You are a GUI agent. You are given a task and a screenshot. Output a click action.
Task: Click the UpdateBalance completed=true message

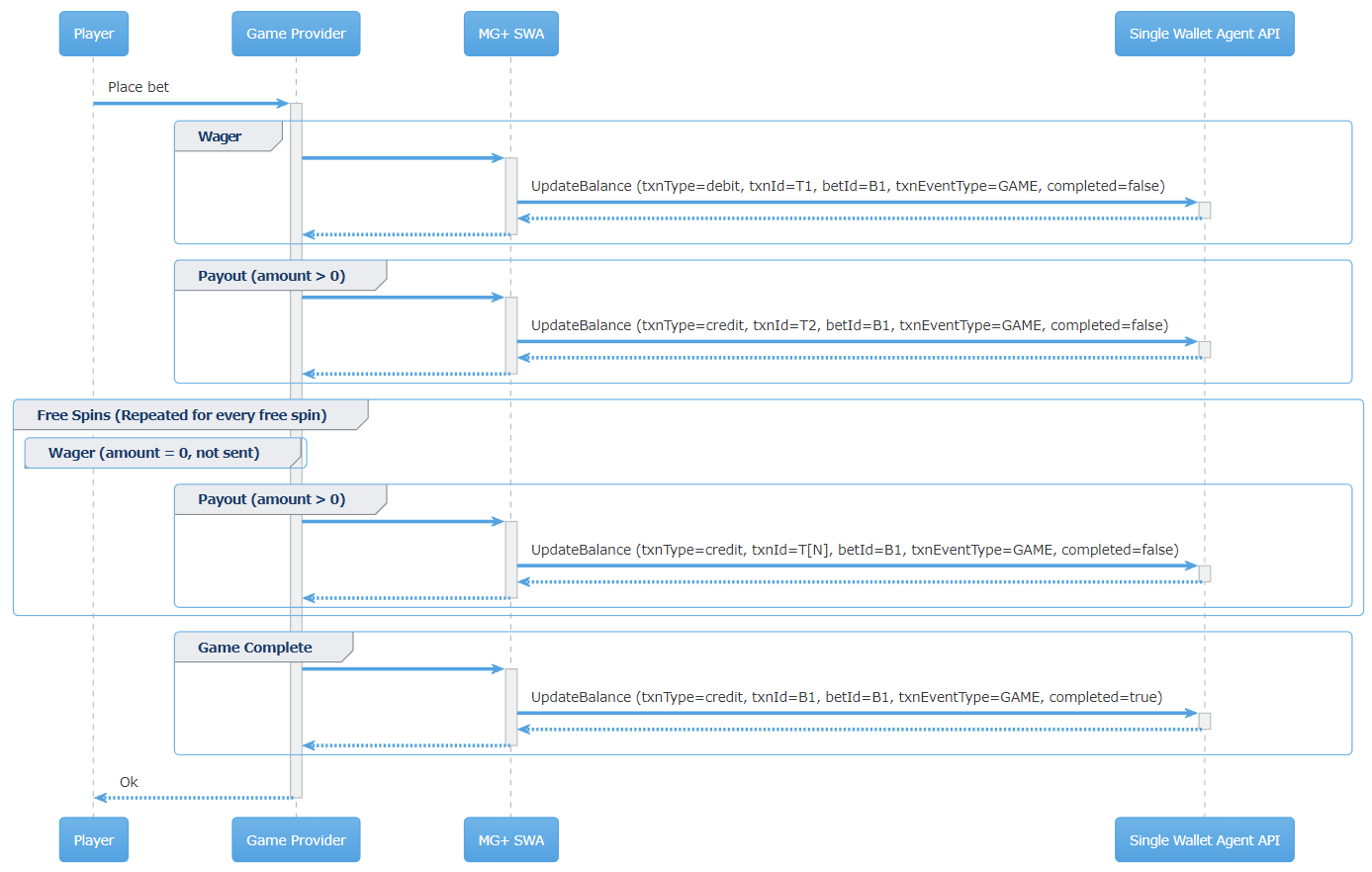tap(847, 697)
